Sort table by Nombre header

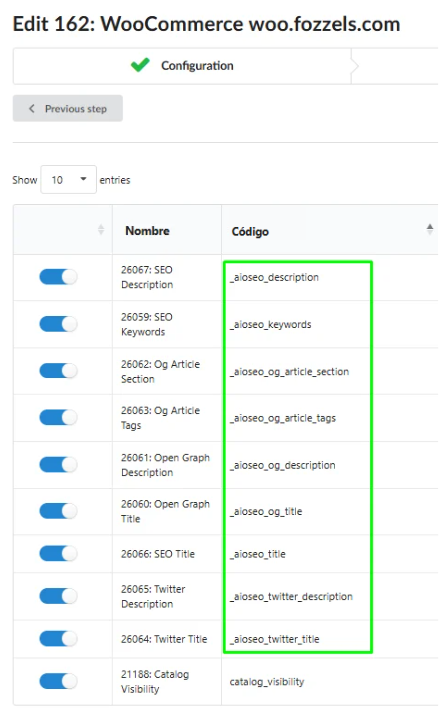(x=147, y=231)
